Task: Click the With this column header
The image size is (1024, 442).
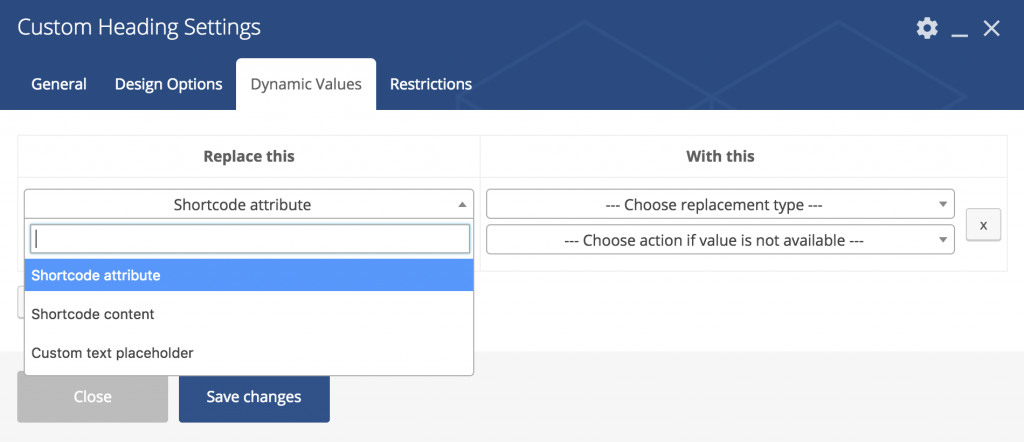Action: tap(720, 157)
